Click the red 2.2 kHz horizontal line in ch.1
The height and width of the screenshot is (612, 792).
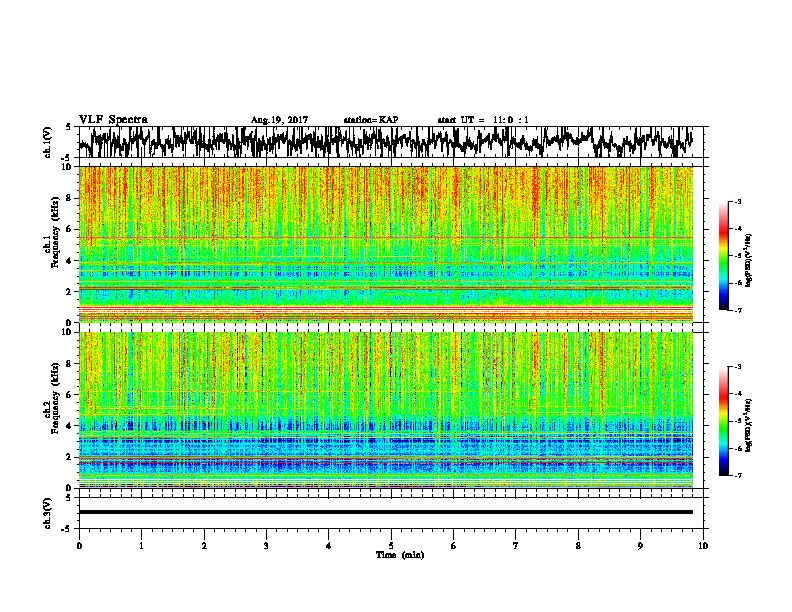(386, 288)
